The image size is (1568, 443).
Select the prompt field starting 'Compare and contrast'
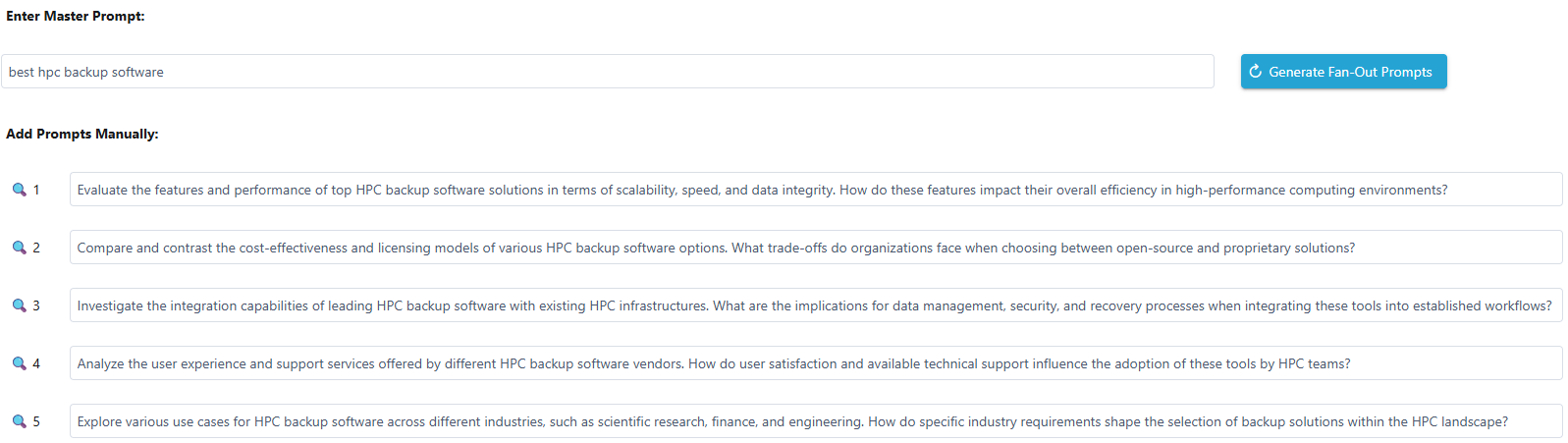click(815, 248)
